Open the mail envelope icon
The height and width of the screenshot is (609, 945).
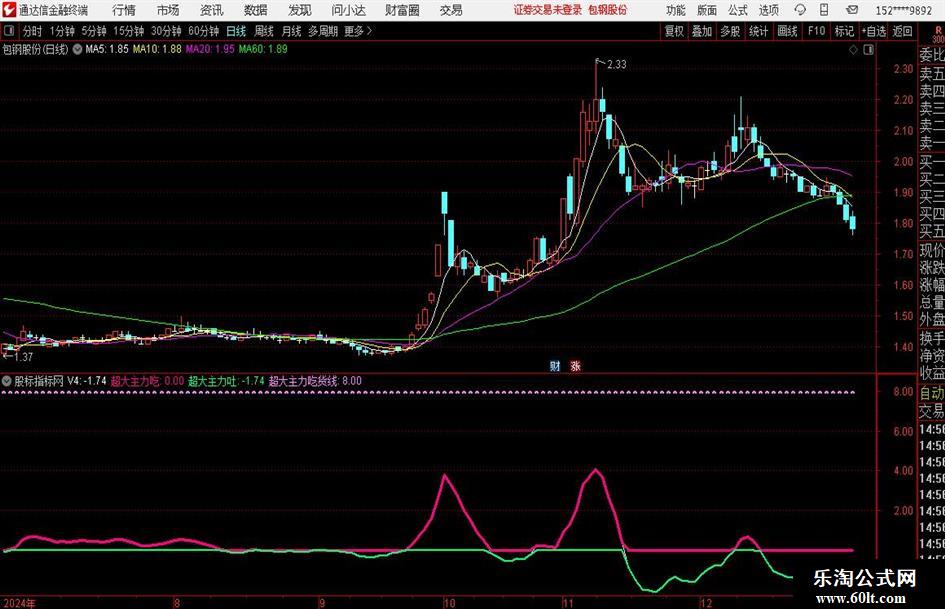[x=852, y=10]
